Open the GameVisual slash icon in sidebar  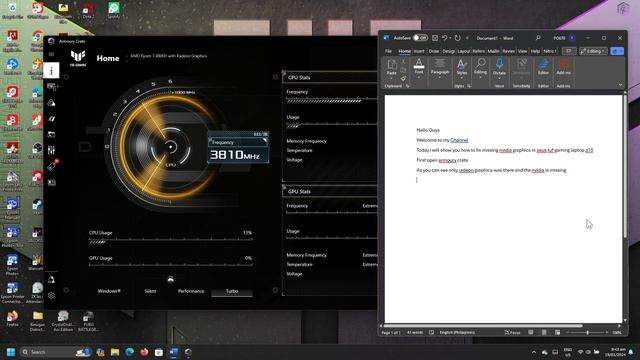51,119
